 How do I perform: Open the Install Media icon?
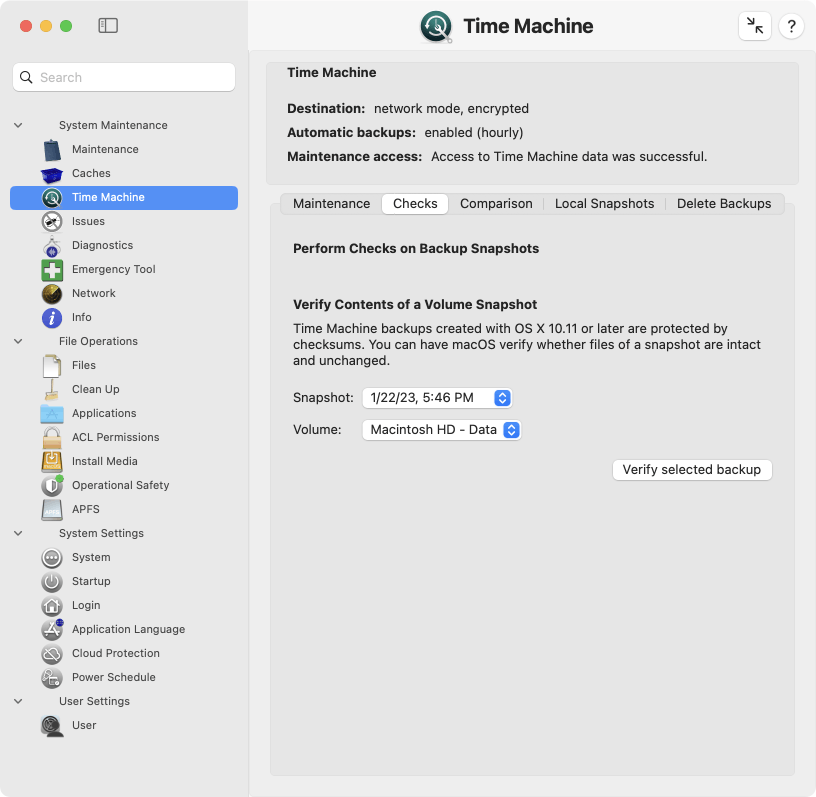[x=52, y=461]
